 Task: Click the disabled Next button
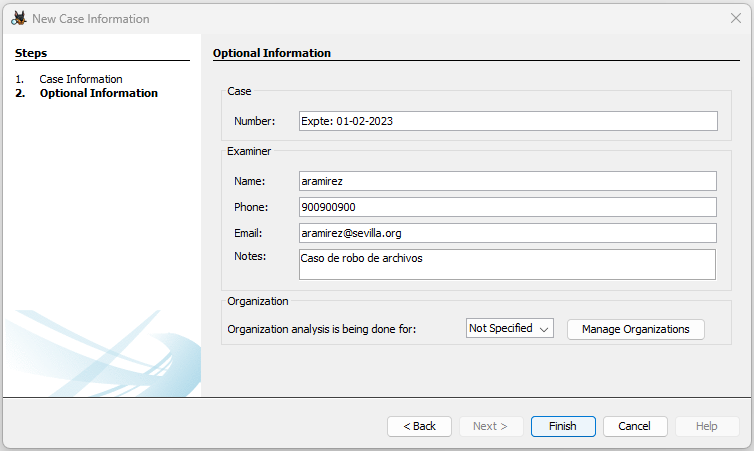[x=491, y=426]
